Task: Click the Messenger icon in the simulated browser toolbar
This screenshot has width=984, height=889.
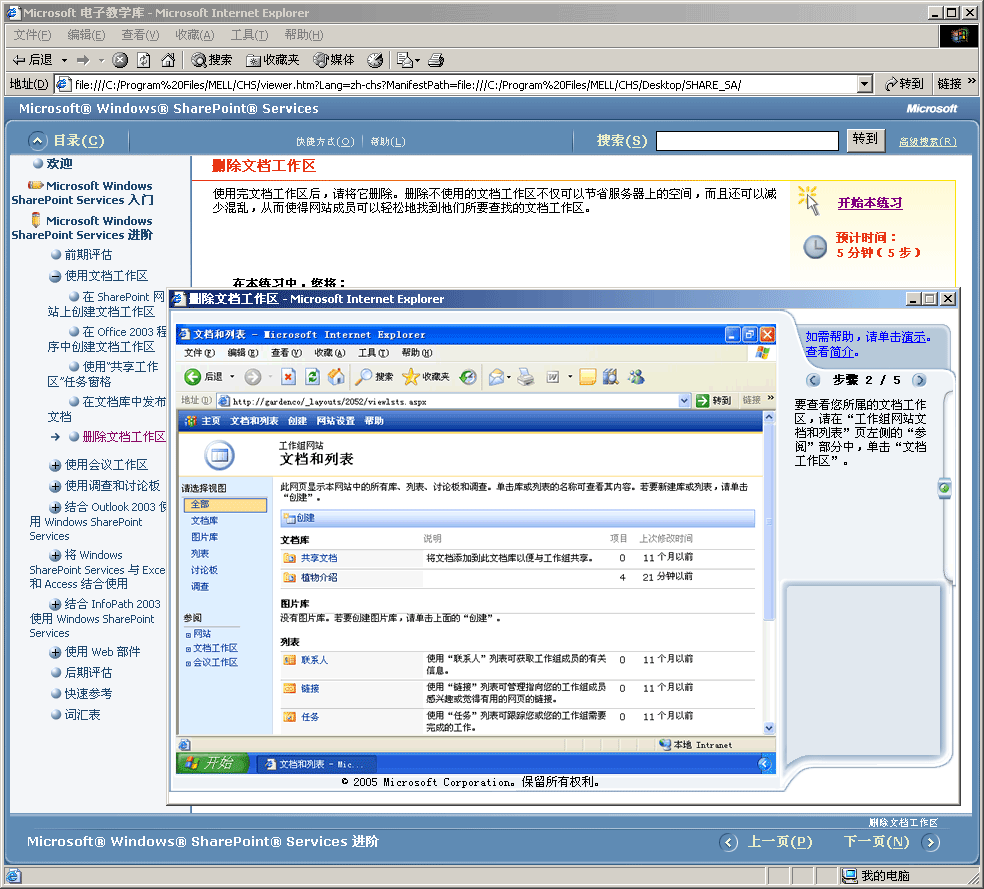Action: (x=636, y=376)
